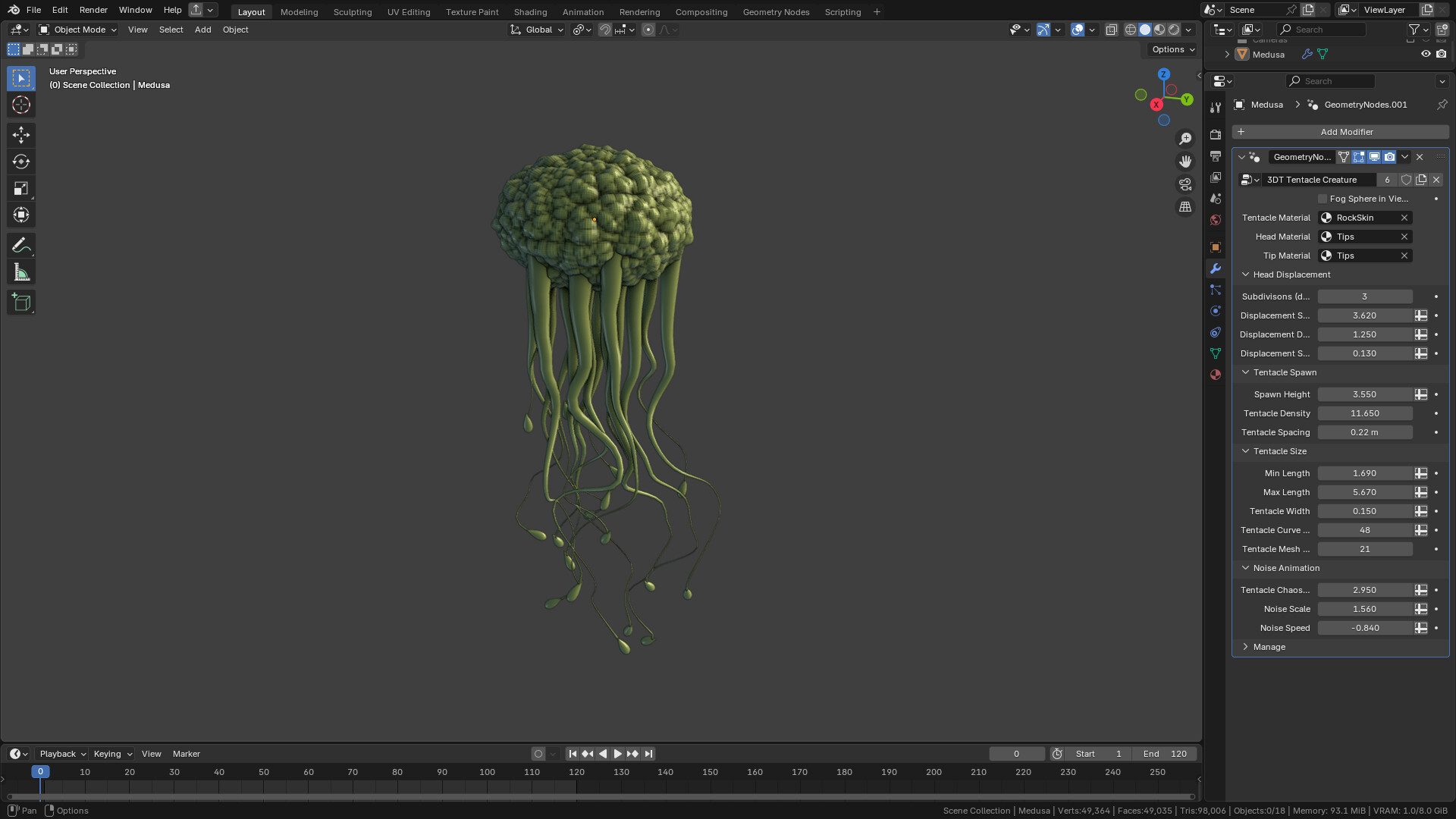The image size is (1456, 819).
Task: Activate the viewport Zoom icon
Action: pyautogui.click(x=1185, y=138)
